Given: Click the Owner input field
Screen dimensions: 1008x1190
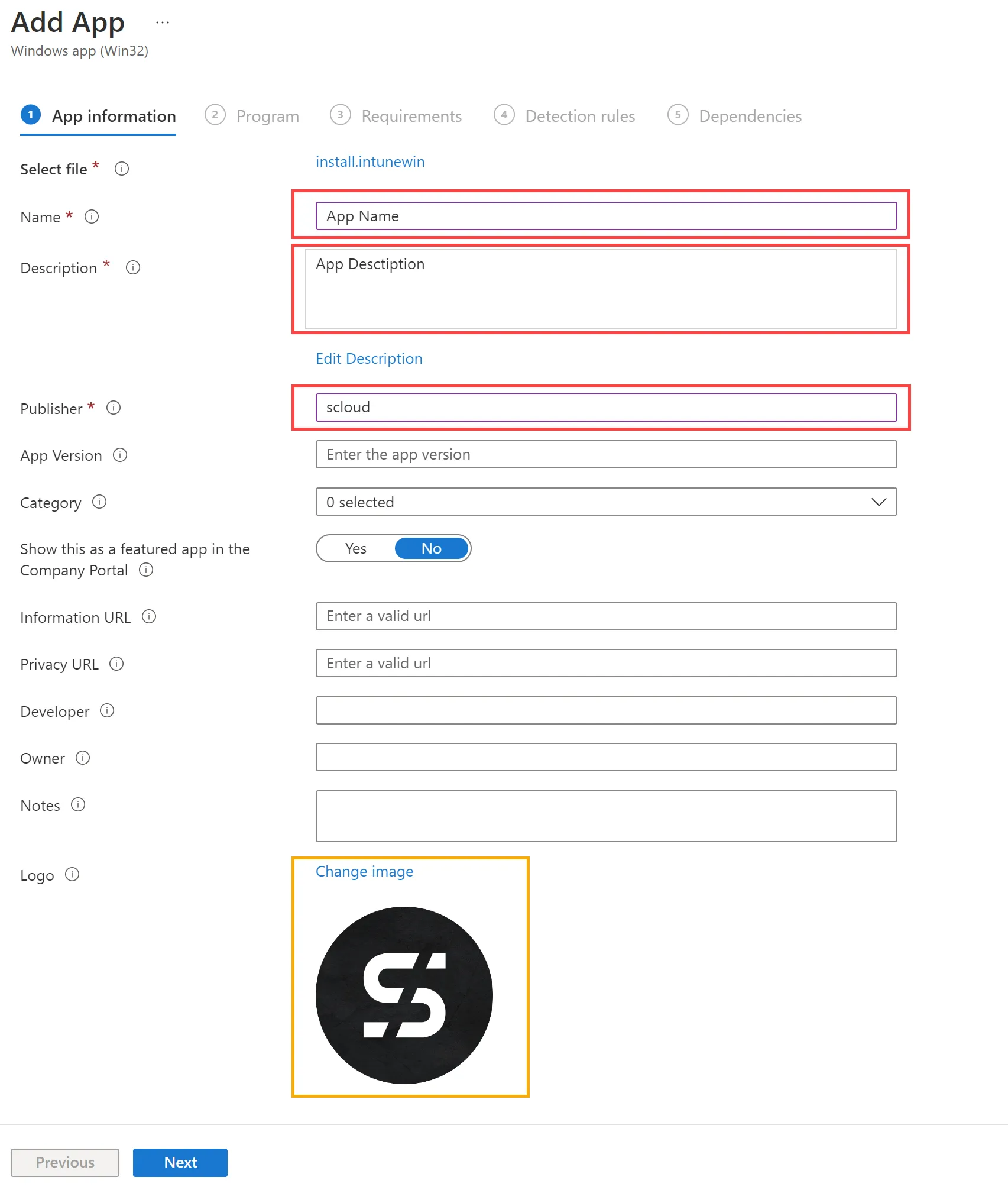Looking at the screenshot, I should click(606, 757).
